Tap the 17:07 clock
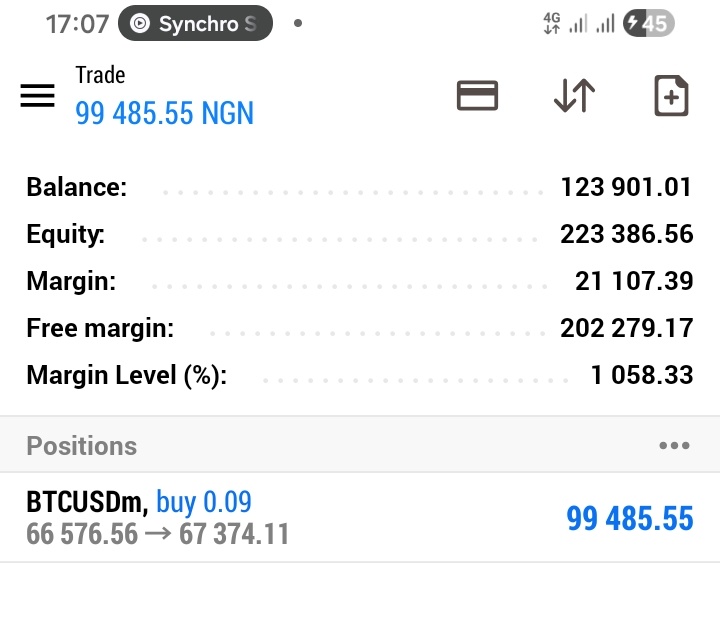This screenshot has height=634, width=720. tap(77, 24)
